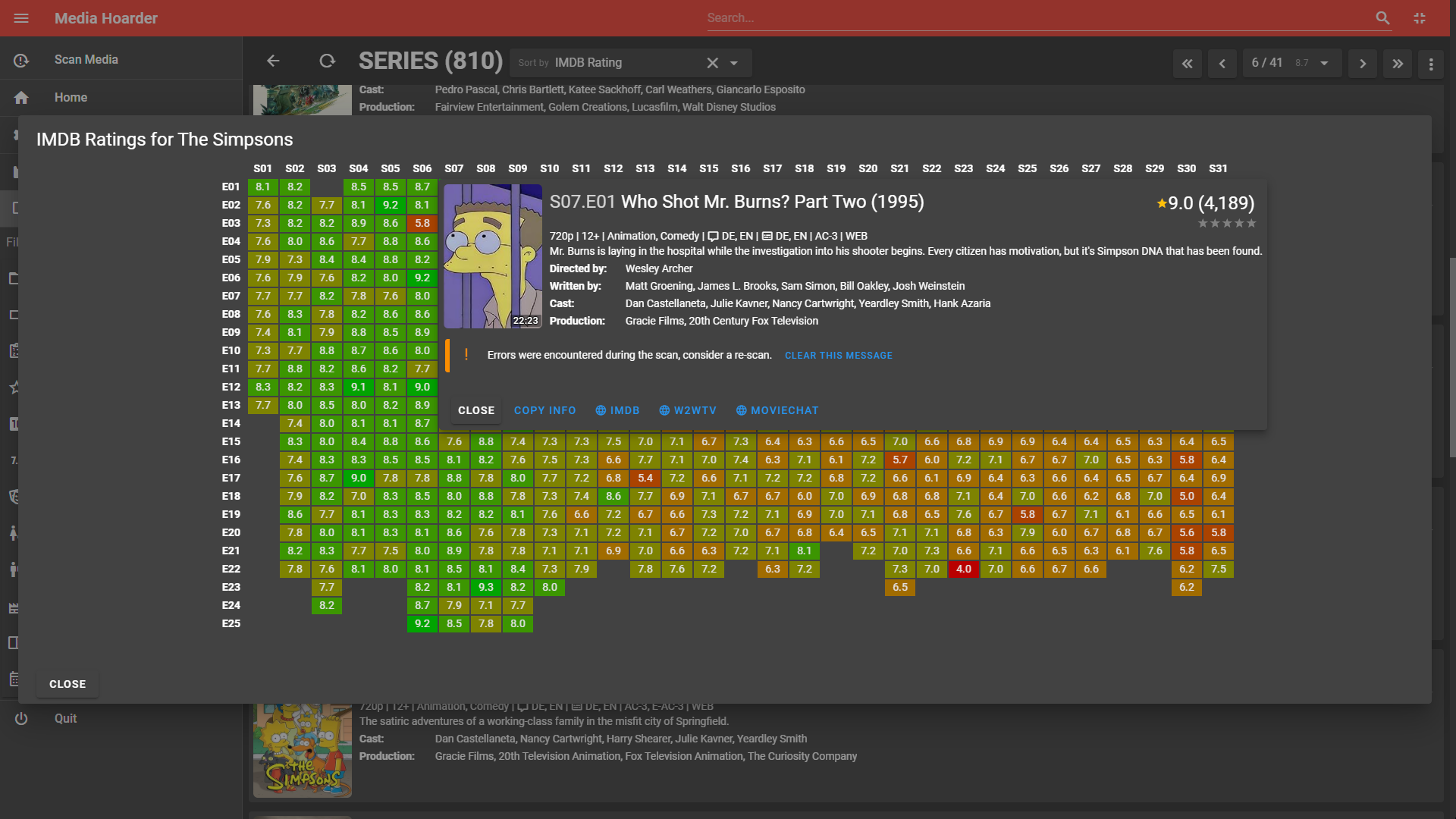The height and width of the screenshot is (819, 1456).
Task: Select S30 E18 rating cell 5.0
Action: coord(1187,496)
